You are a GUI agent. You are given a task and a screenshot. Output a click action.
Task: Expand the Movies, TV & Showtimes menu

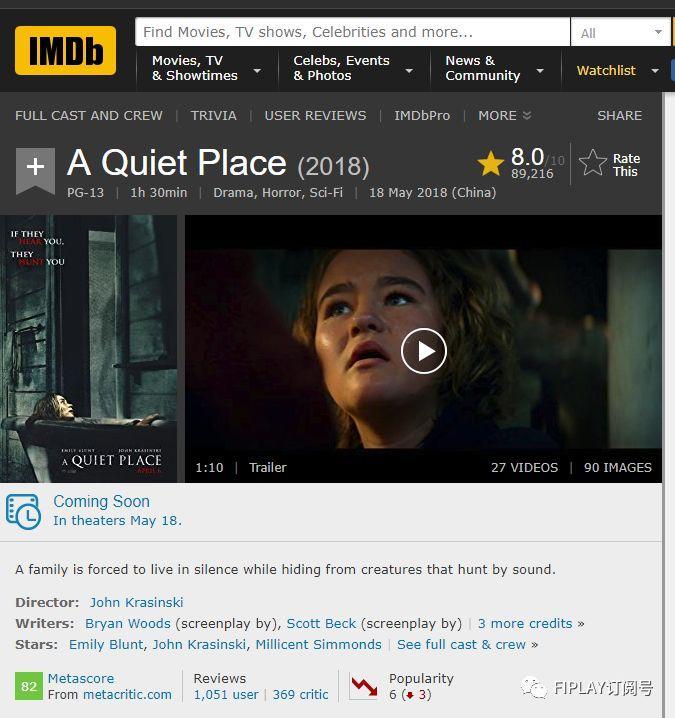pos(207,68)
